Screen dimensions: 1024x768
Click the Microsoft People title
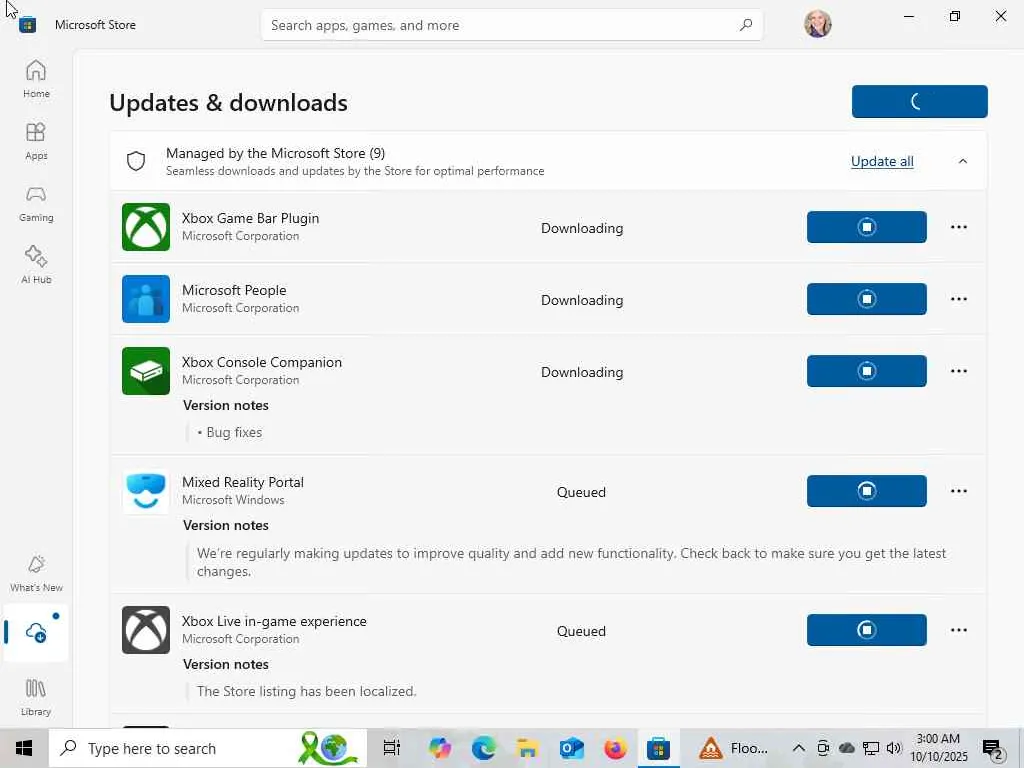click(234, 290)
